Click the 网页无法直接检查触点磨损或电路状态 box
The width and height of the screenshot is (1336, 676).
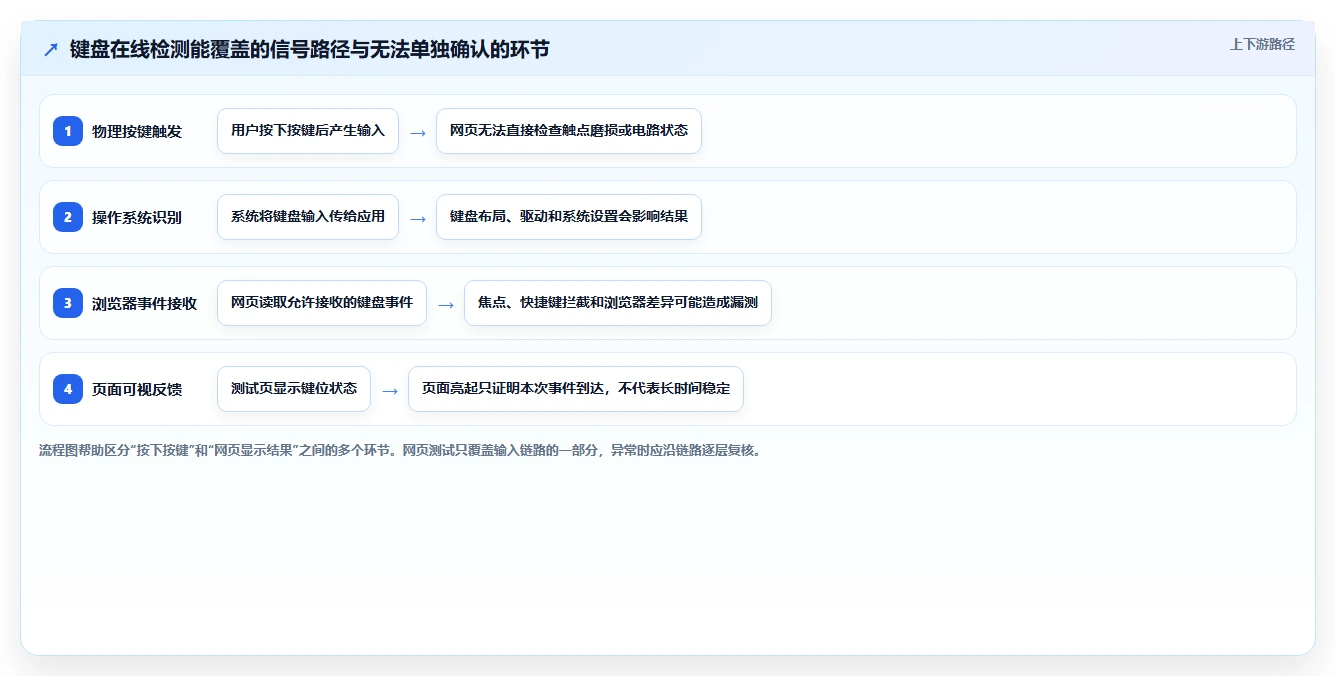[569, 131]
